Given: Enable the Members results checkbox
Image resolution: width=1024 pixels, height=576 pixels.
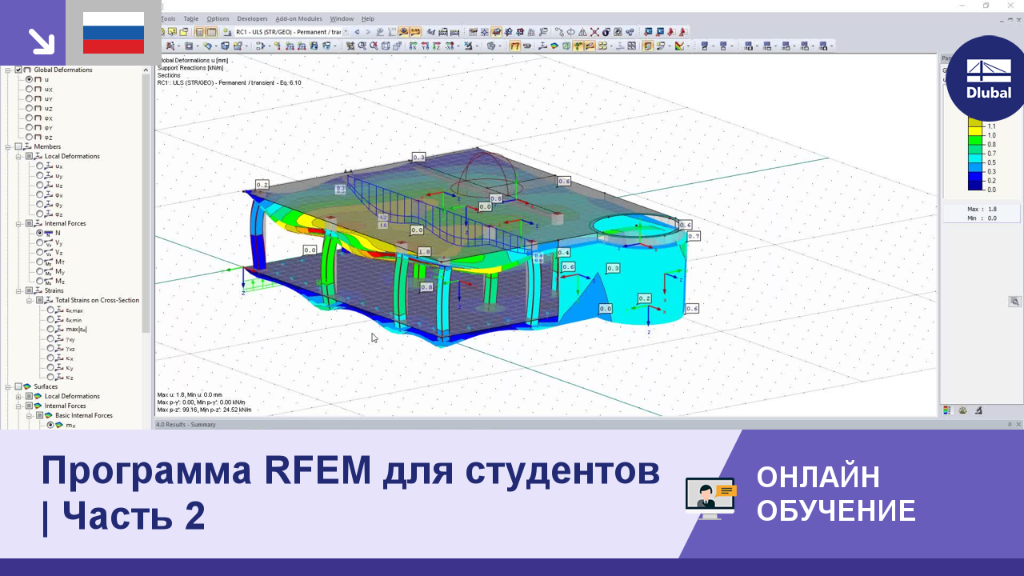Looking at the screenshot, I should pyautogui.click(x=18, y=147).
